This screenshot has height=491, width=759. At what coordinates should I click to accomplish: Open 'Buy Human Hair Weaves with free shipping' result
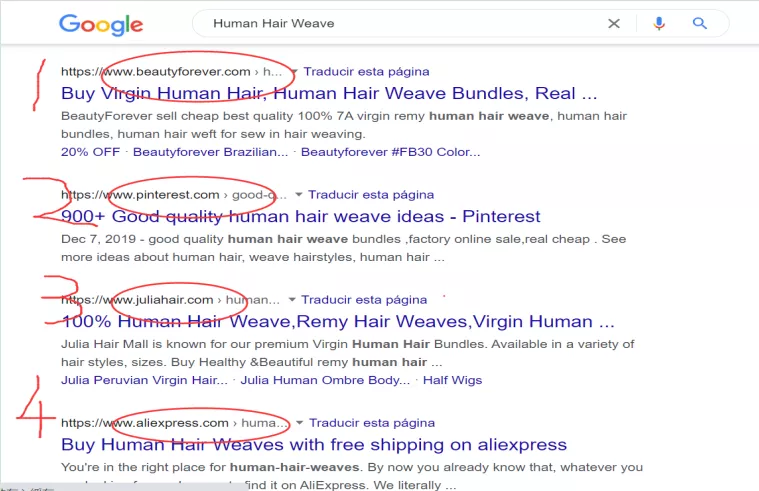314,445
